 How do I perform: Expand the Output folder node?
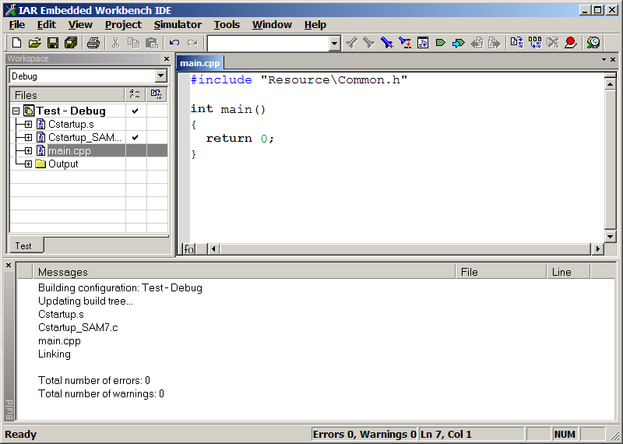pos(28,164)
